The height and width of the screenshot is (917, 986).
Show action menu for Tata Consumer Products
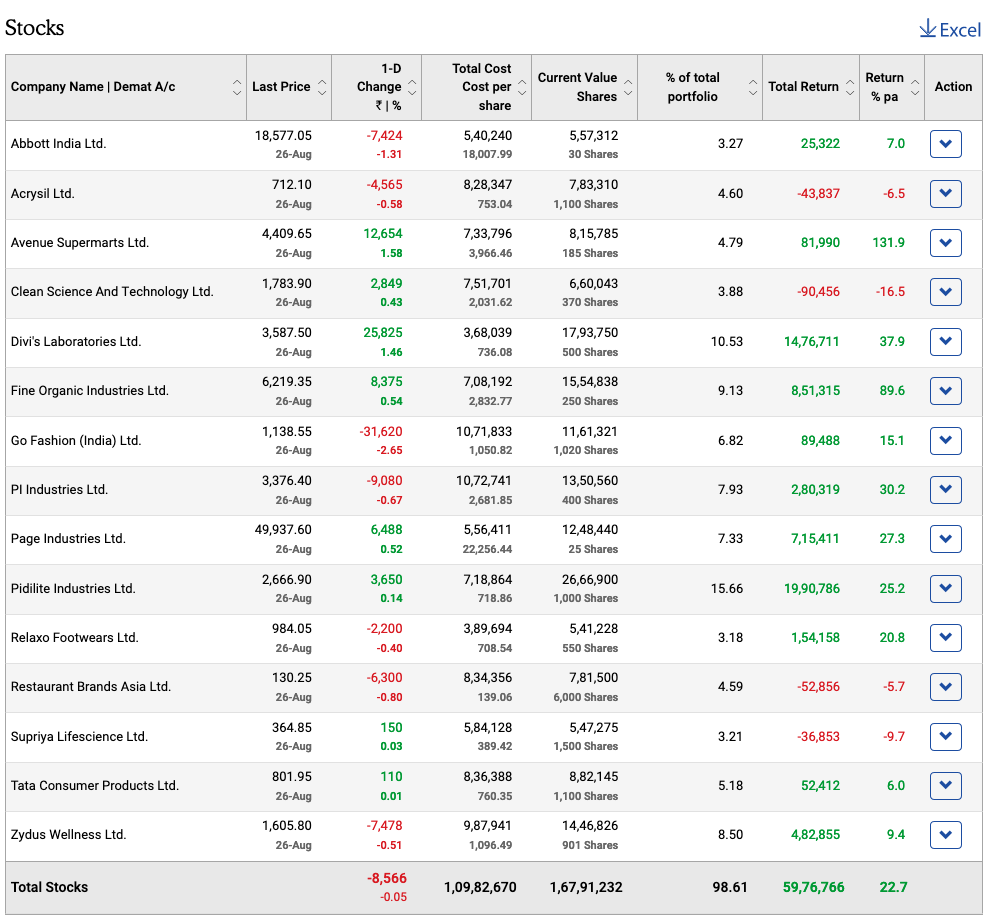pyautogui.click(x=945, y=786)
